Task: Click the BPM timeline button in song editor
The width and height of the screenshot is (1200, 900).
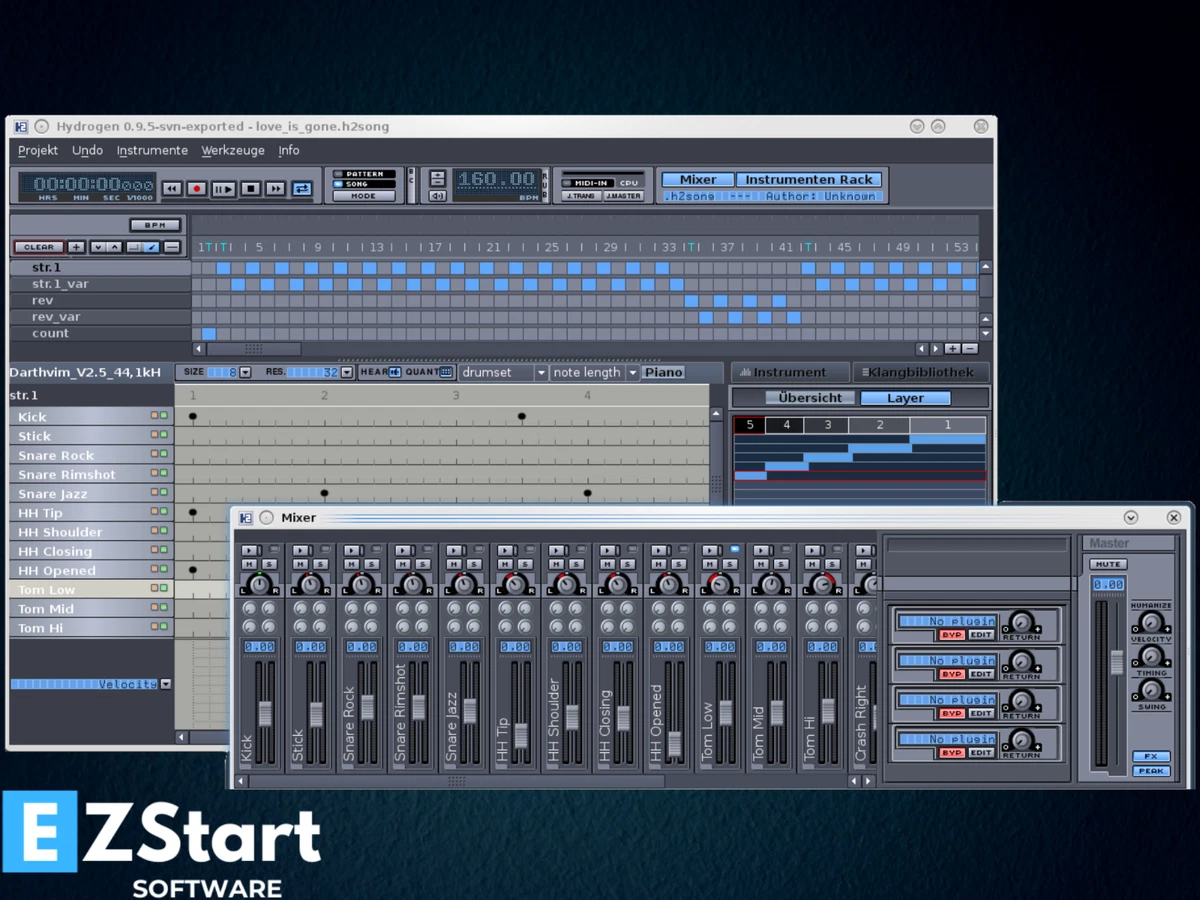Action: coord(155,225)
